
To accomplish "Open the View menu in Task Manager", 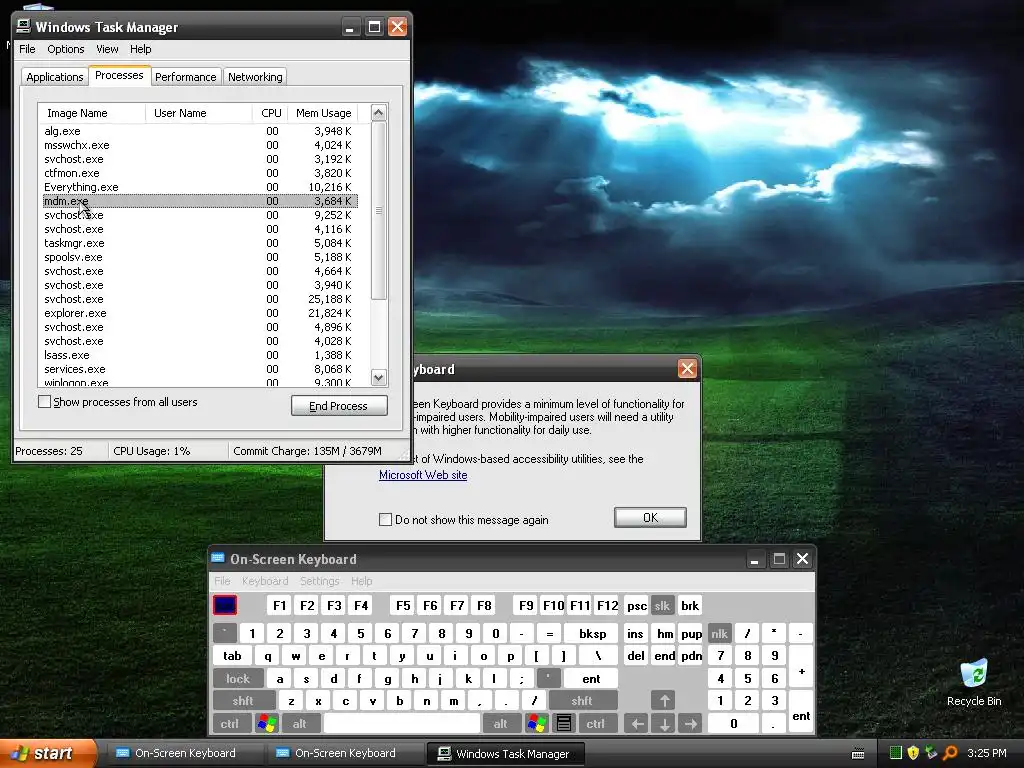I will click(107, 49).
